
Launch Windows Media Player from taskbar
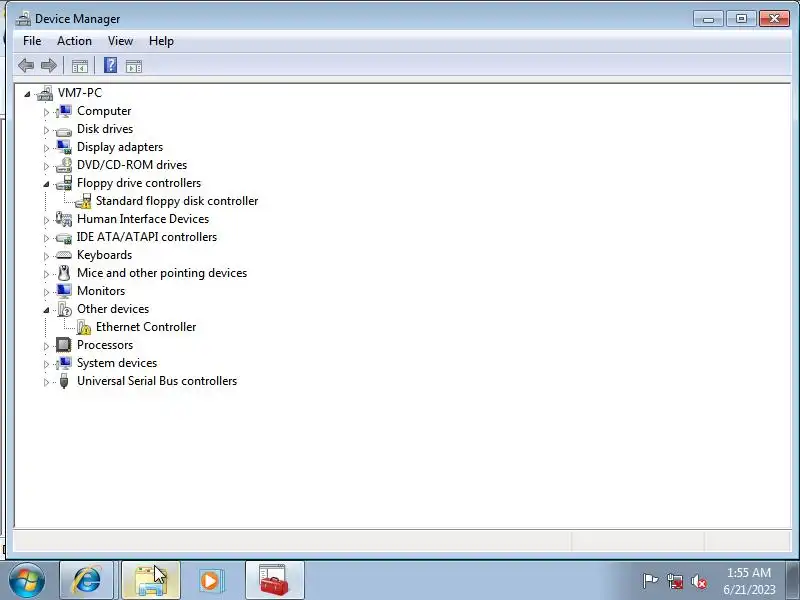coord(210,580)
